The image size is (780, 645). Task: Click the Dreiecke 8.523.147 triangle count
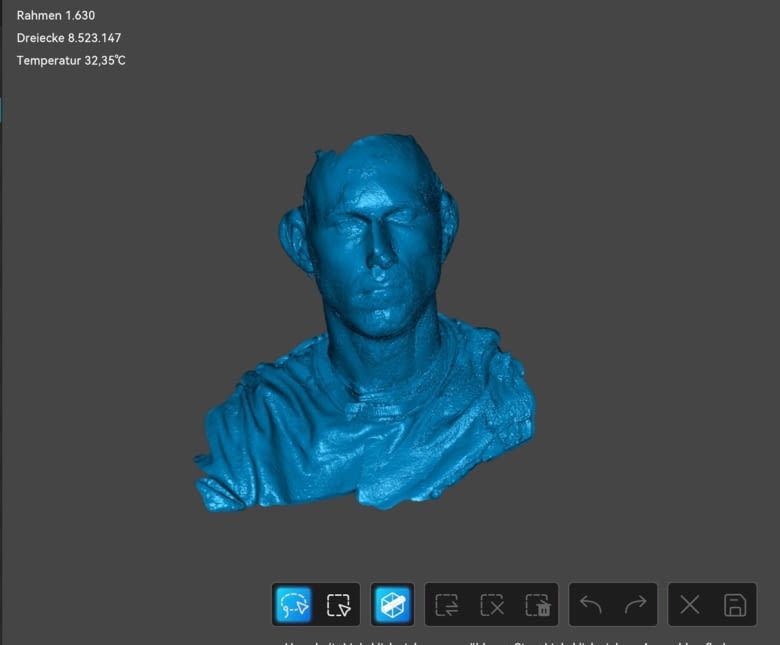point(69,38)
